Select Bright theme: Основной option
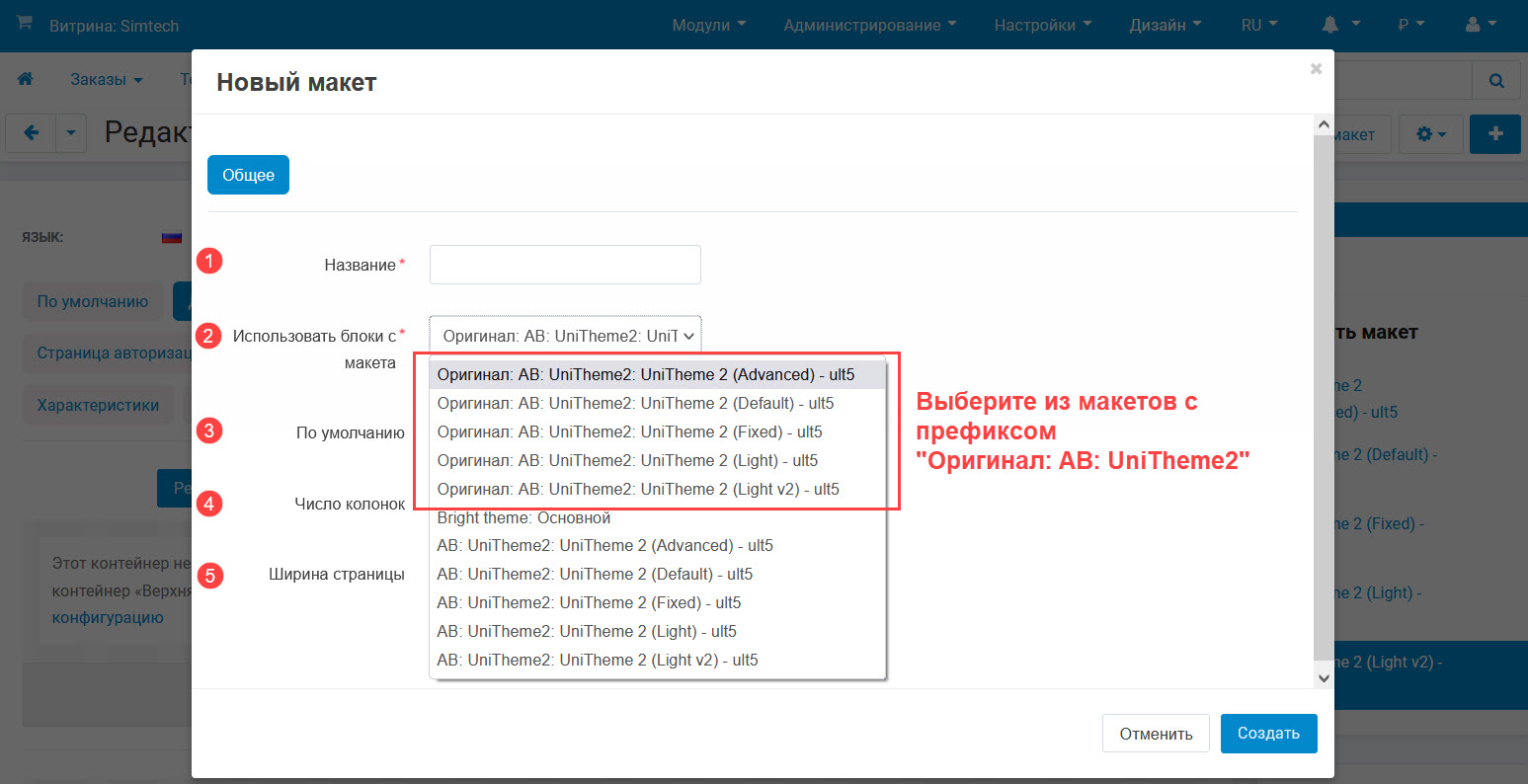1528x784 pixels. pos(523,517)
